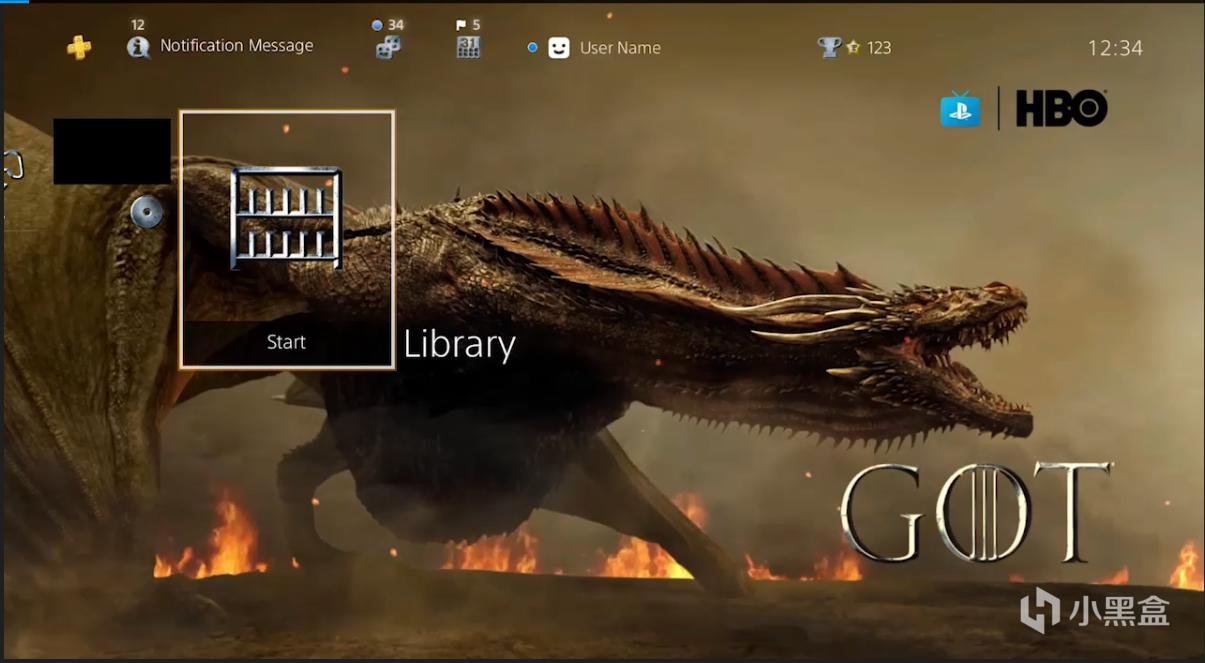Click the HBO logo
The height and width of the screenshot is (663, 1205).
click(x=1061, y=108)
